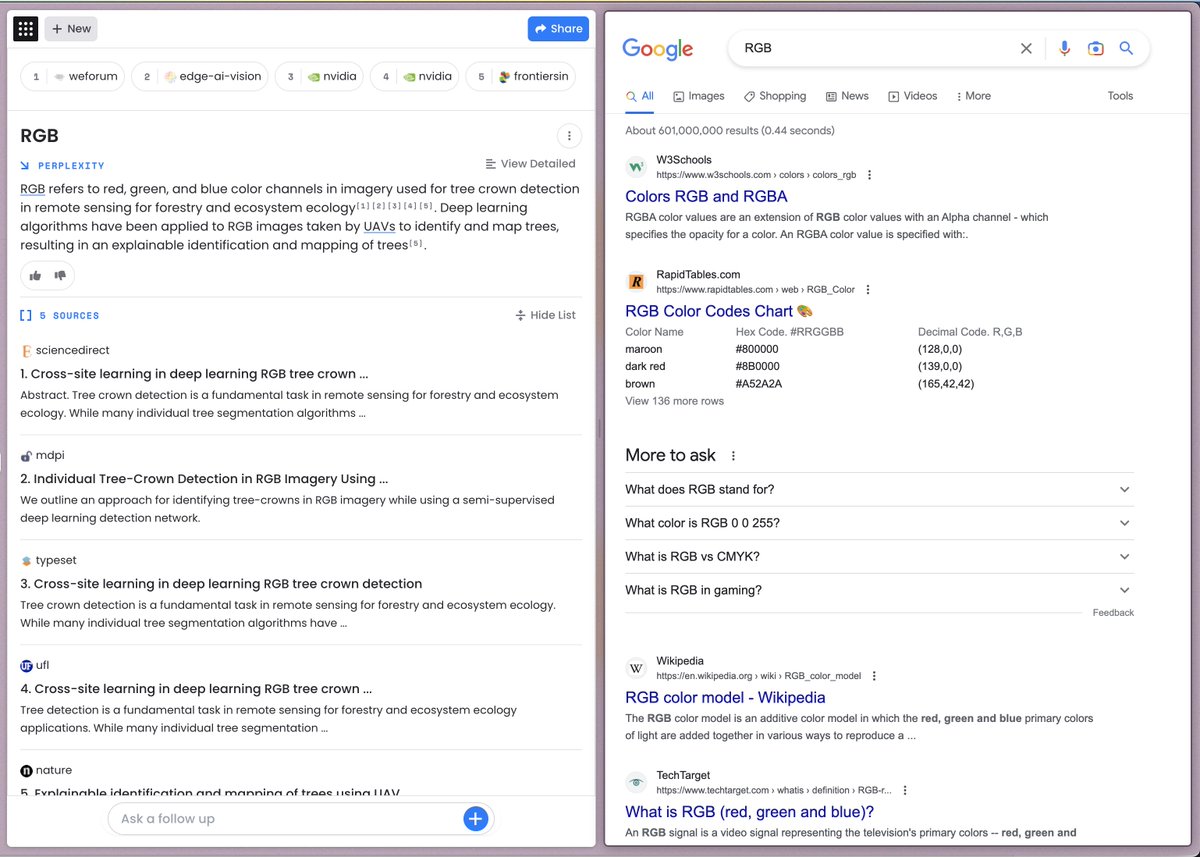The height and width of the screenshot is (857, 1200).
Task: Switch to the Images tab
Action: [x=699, y=96]
